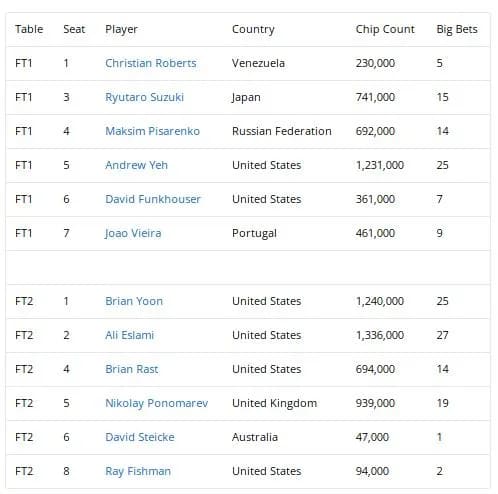The height and width of the screenshot is (494, 498).
Task: Open Christian Roberts player profile link
Action: click(x=151, y=63)
